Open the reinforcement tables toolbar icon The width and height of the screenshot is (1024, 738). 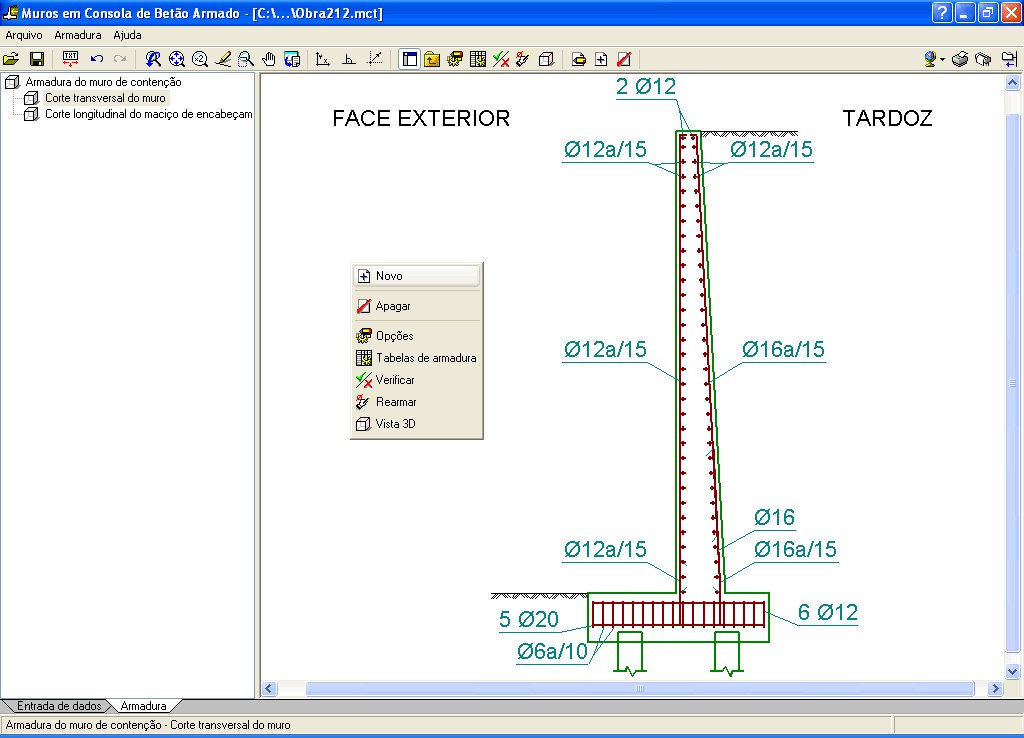tap(478, 59)
